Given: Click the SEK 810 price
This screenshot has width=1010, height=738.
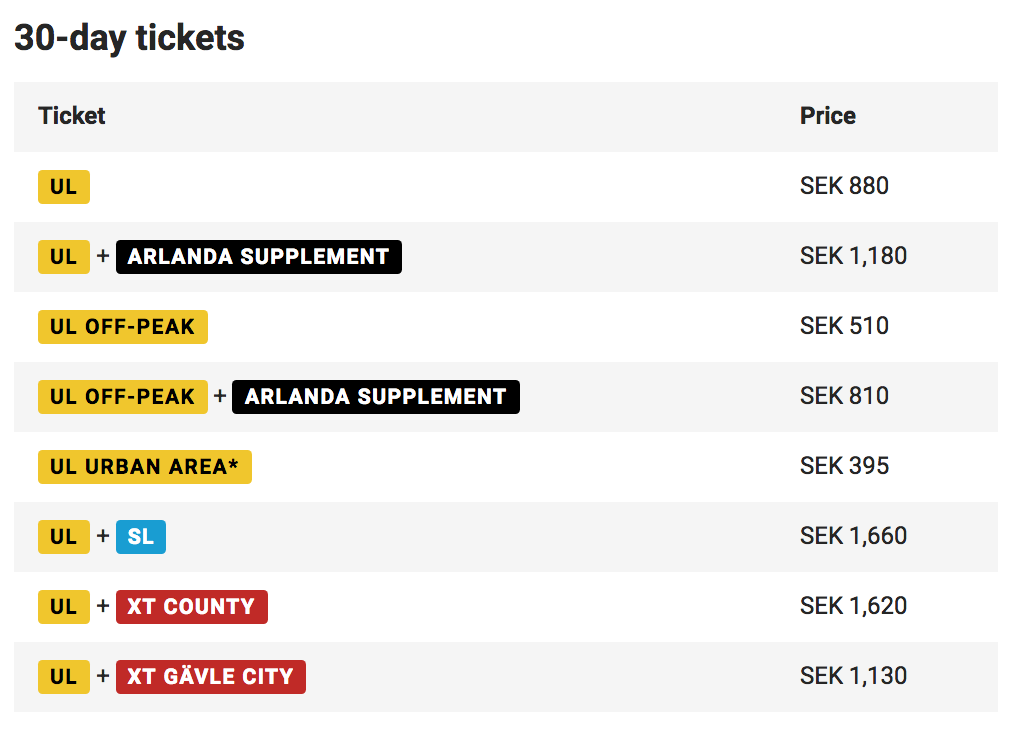Looking at the screenshot, I should pyautogui.click(x=844, y=396).
